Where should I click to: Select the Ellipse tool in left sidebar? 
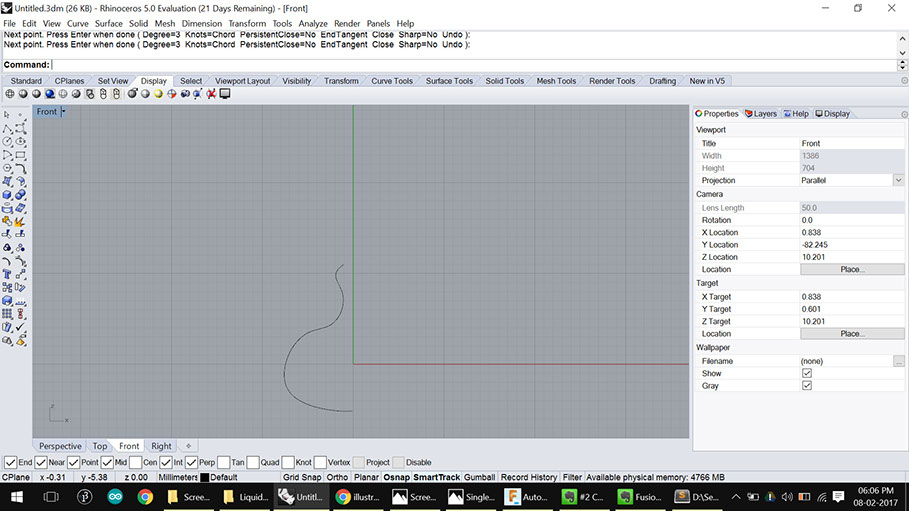[x=20, y=142]
